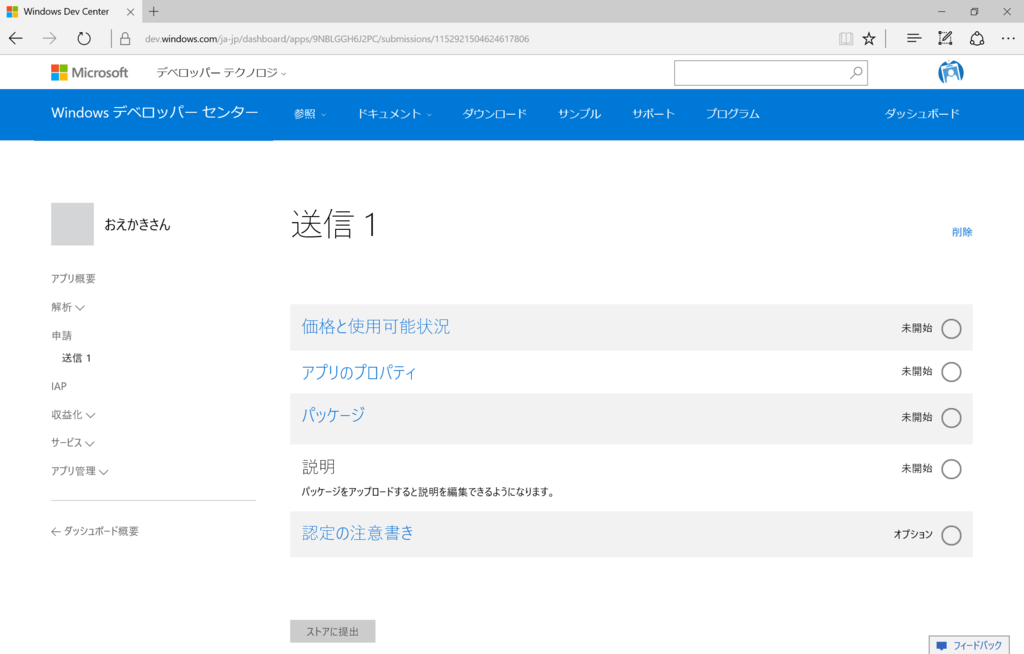Image resolution: width=1024 pixels, height=654 pixels.
Task: Open 価格と使用可能状況 section
Action: (376, 327)
